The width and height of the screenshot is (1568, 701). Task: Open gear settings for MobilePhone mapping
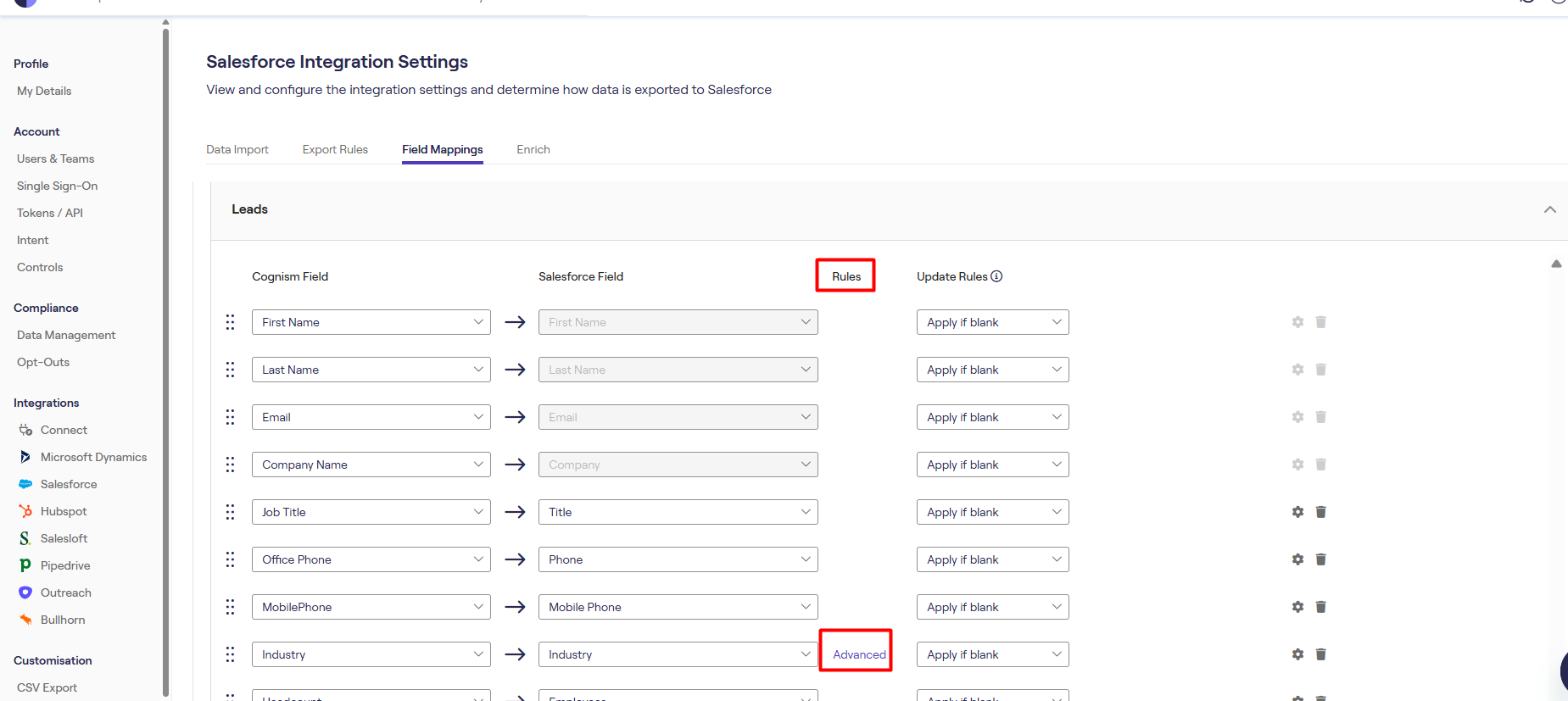pyautogui.click(x=1297, y=607)
